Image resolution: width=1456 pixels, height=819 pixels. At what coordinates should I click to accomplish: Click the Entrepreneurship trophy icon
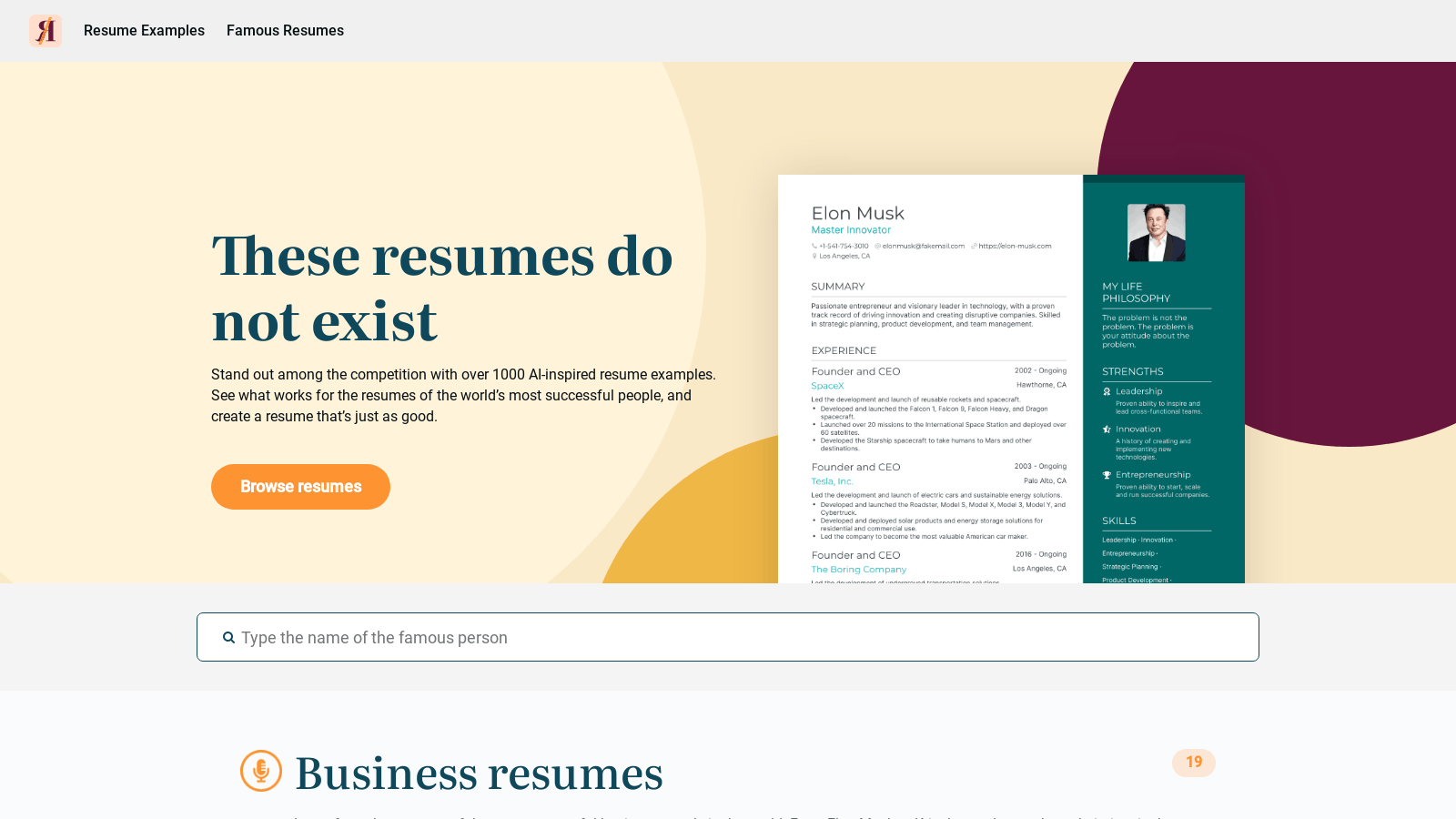(x=1107, y=475)
